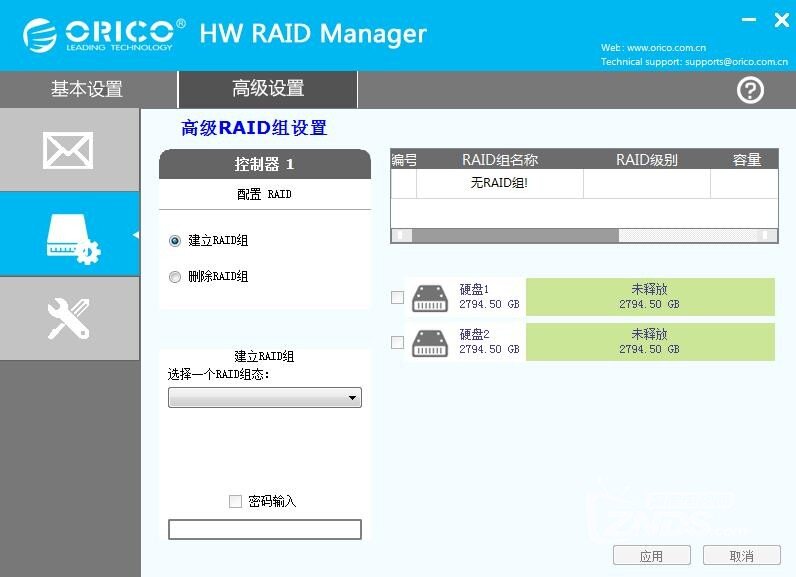
Task: Select the 删除RAID组 radio button
Action: (x=175, y=277)
